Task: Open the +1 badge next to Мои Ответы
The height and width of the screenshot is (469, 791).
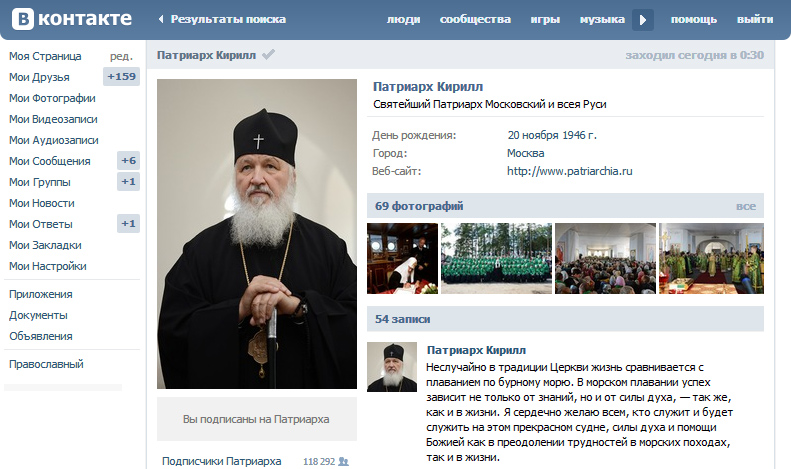Action: pos(128,223)
